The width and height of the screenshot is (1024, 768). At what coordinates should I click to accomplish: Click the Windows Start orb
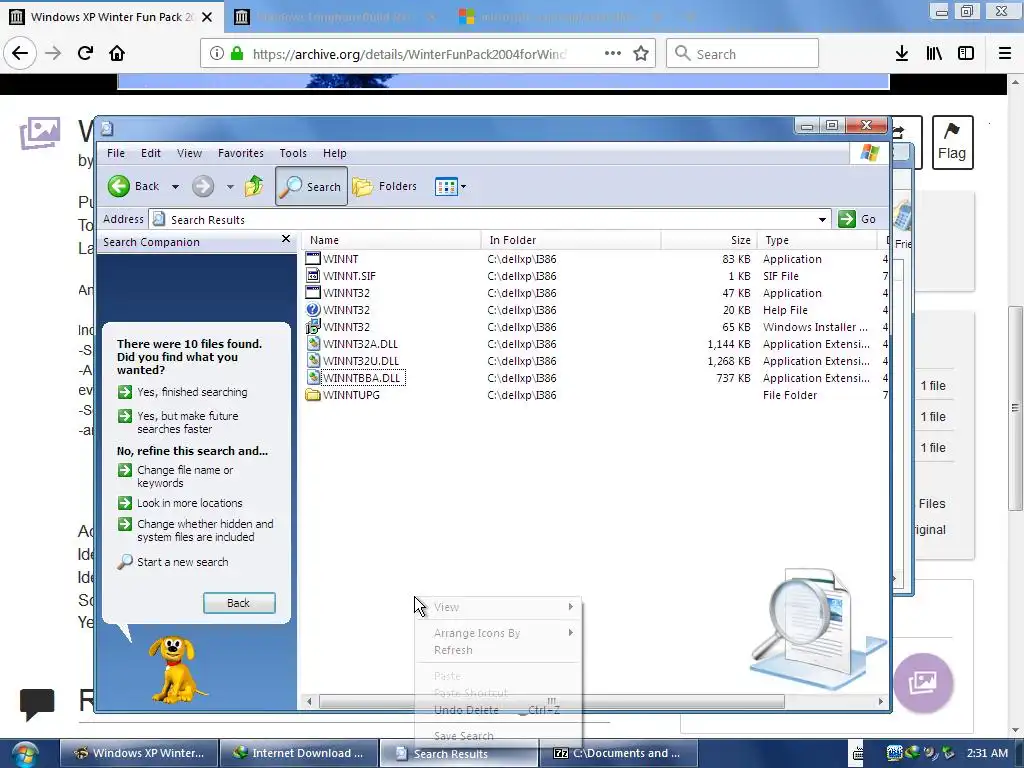click(25, 754)
